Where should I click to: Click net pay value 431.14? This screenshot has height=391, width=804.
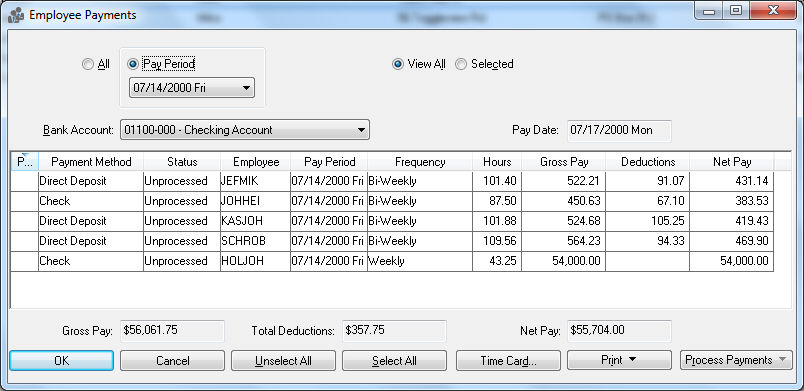point(732,181)
